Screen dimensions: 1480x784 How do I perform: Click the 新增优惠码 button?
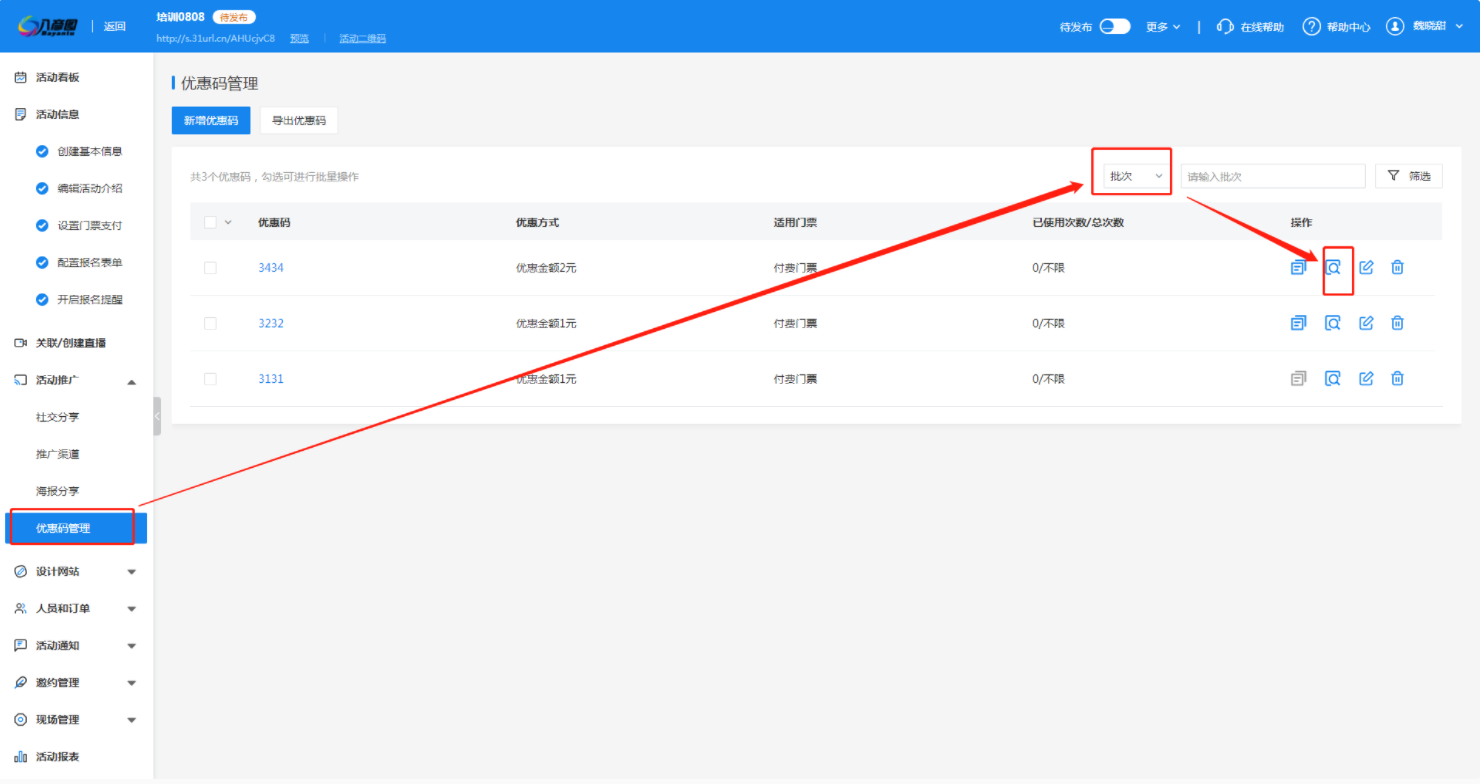coord(211,121)
